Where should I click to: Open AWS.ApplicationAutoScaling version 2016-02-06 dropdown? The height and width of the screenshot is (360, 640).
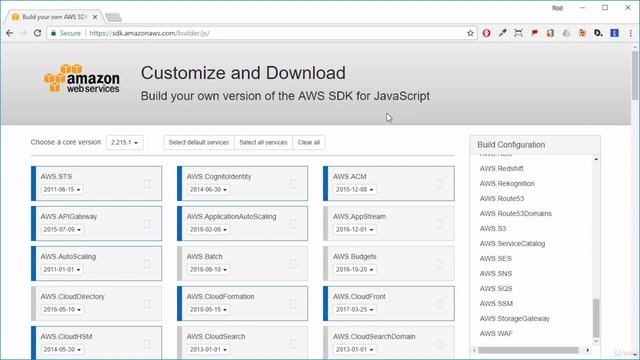(208, 230)
